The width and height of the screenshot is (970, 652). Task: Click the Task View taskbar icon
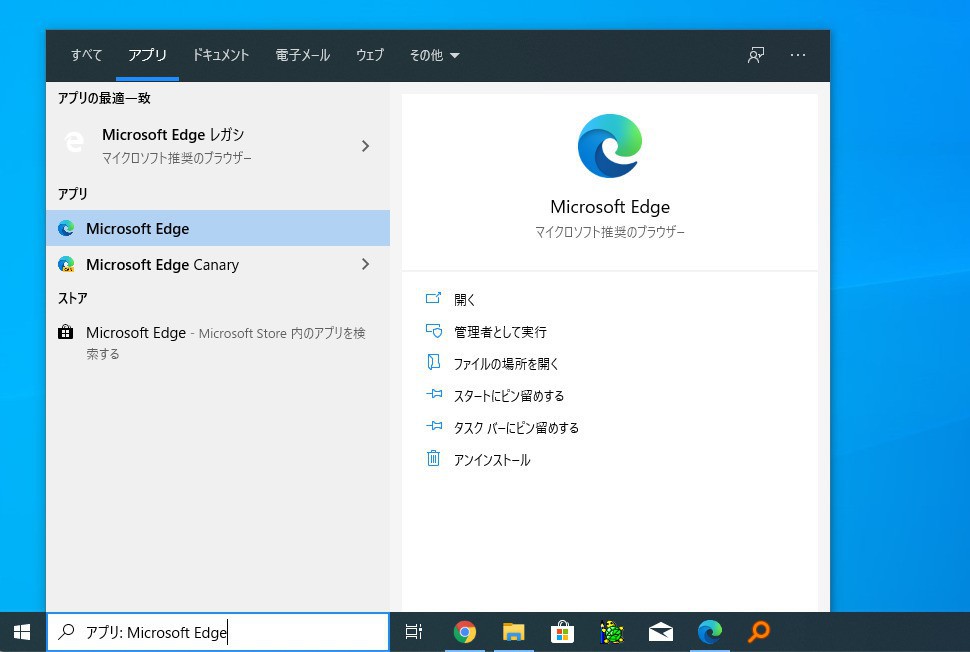(x=414, y=632)
